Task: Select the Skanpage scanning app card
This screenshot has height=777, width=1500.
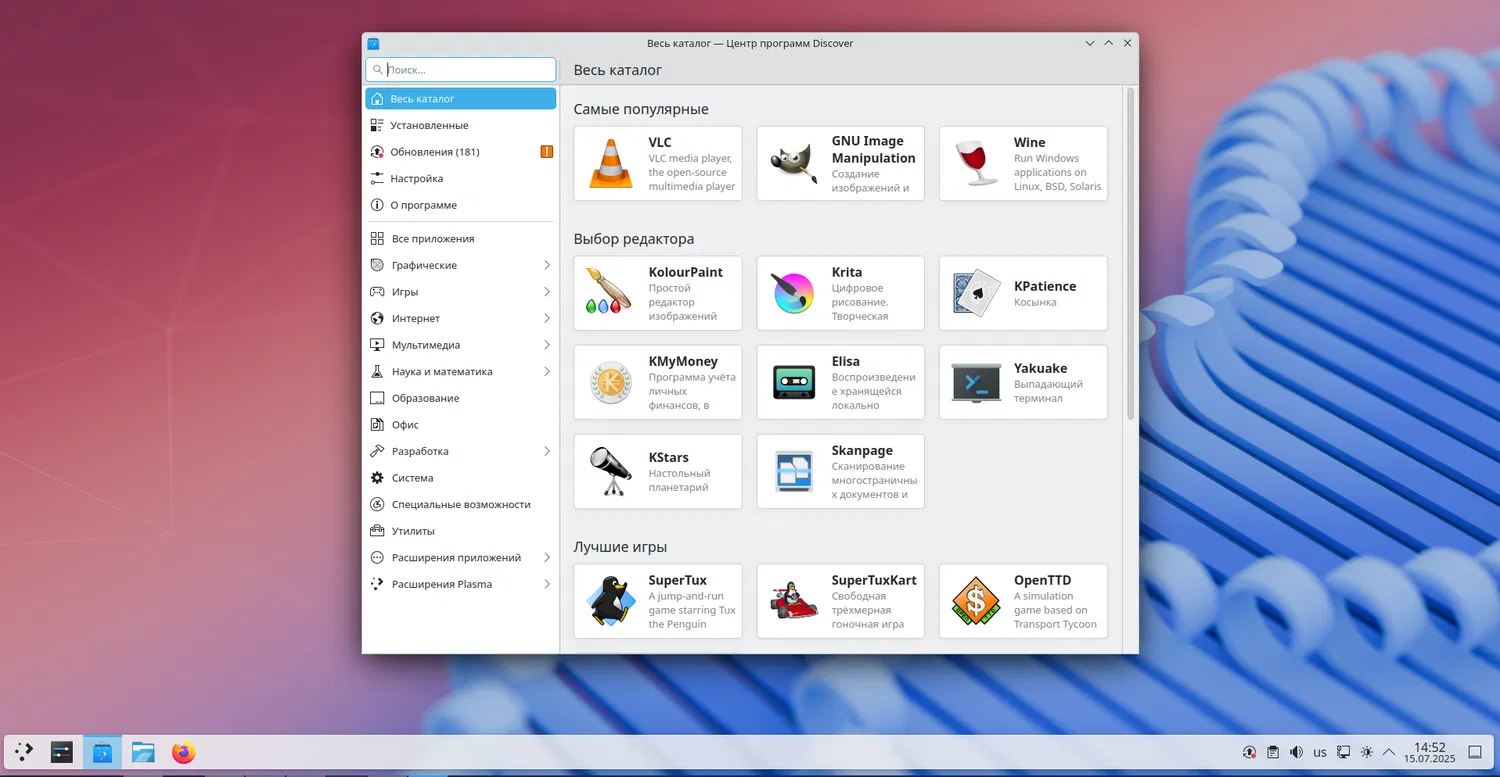Action: click(x=841, y=471)
